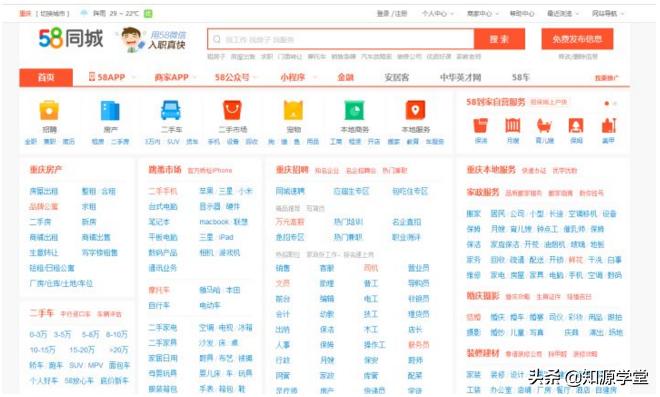Open the 登录/注册 link
The height and width of the screenshot is (397, 660).
point(392,13)
